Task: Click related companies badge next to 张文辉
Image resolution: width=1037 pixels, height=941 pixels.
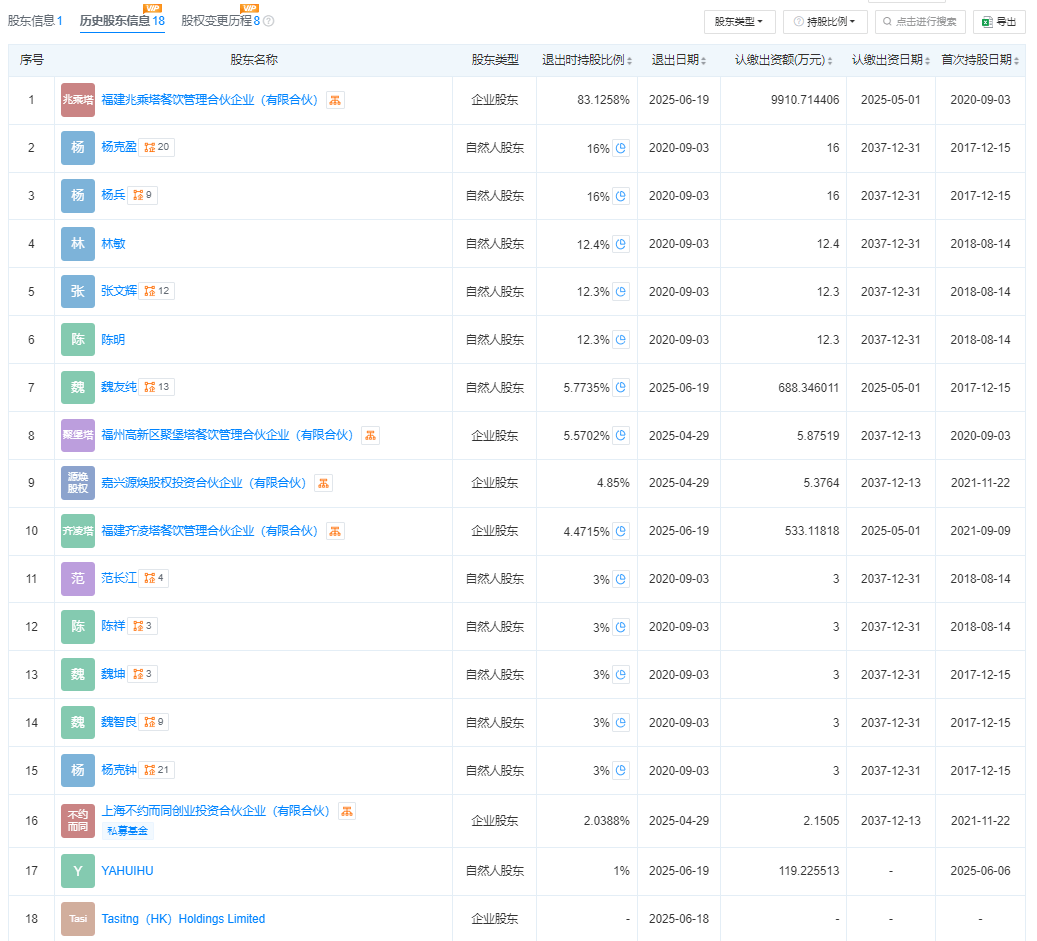Action: coord(157,291)
